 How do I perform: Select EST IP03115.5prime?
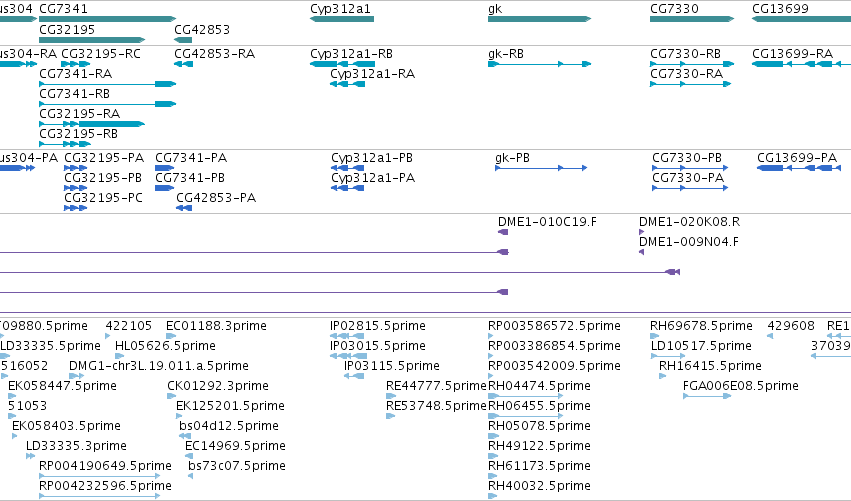tap(354, 376)
